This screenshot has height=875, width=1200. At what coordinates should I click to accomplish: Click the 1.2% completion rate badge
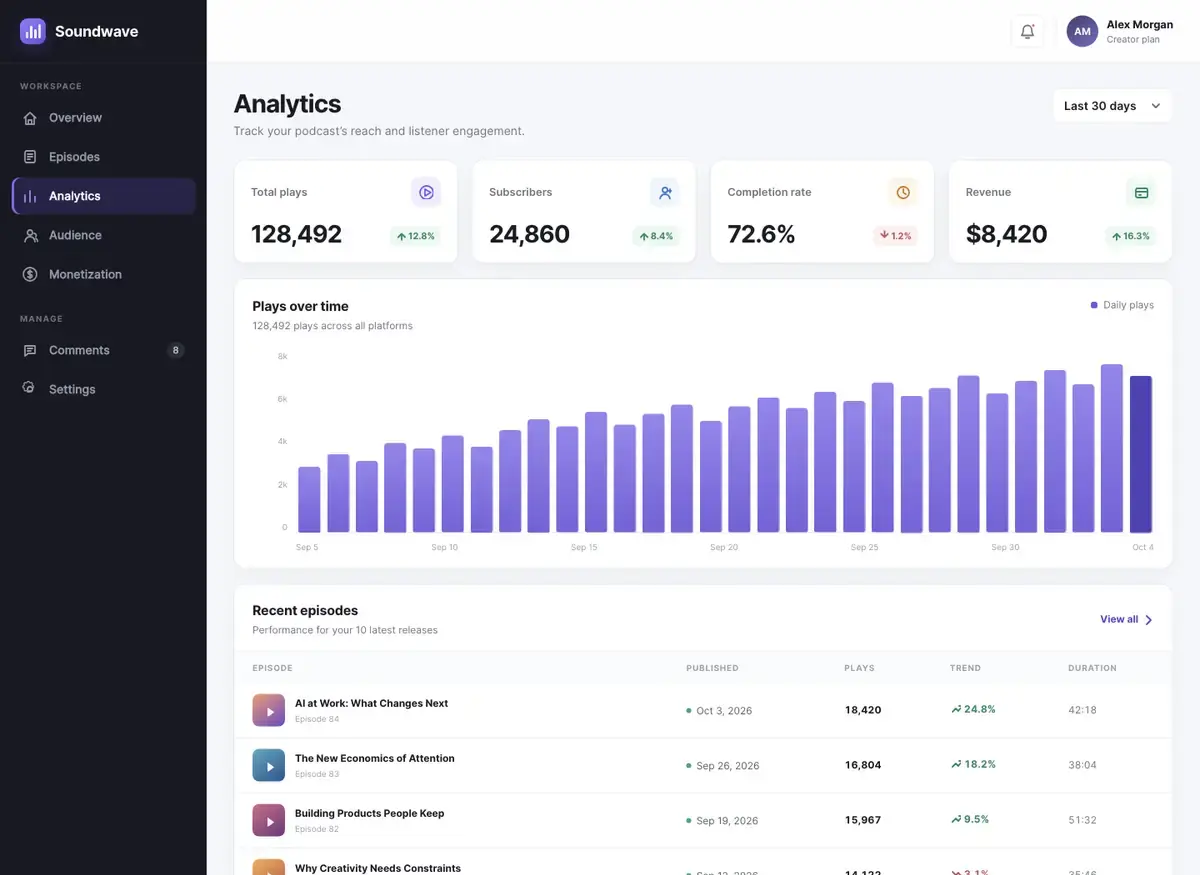(x=895, y=236)
